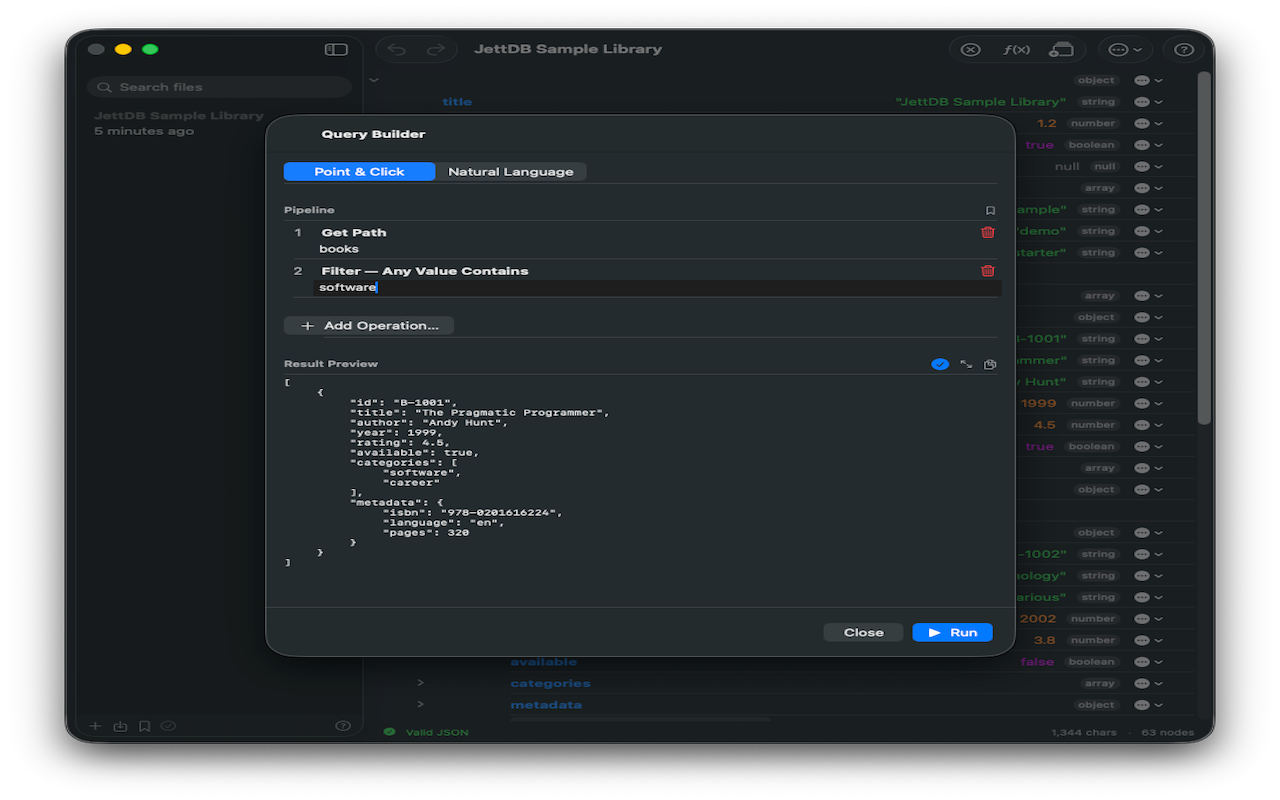This screenshot has height=800, width=1280.
Task: Click the import tray icon at sidebar bottom
Action: 120,726
